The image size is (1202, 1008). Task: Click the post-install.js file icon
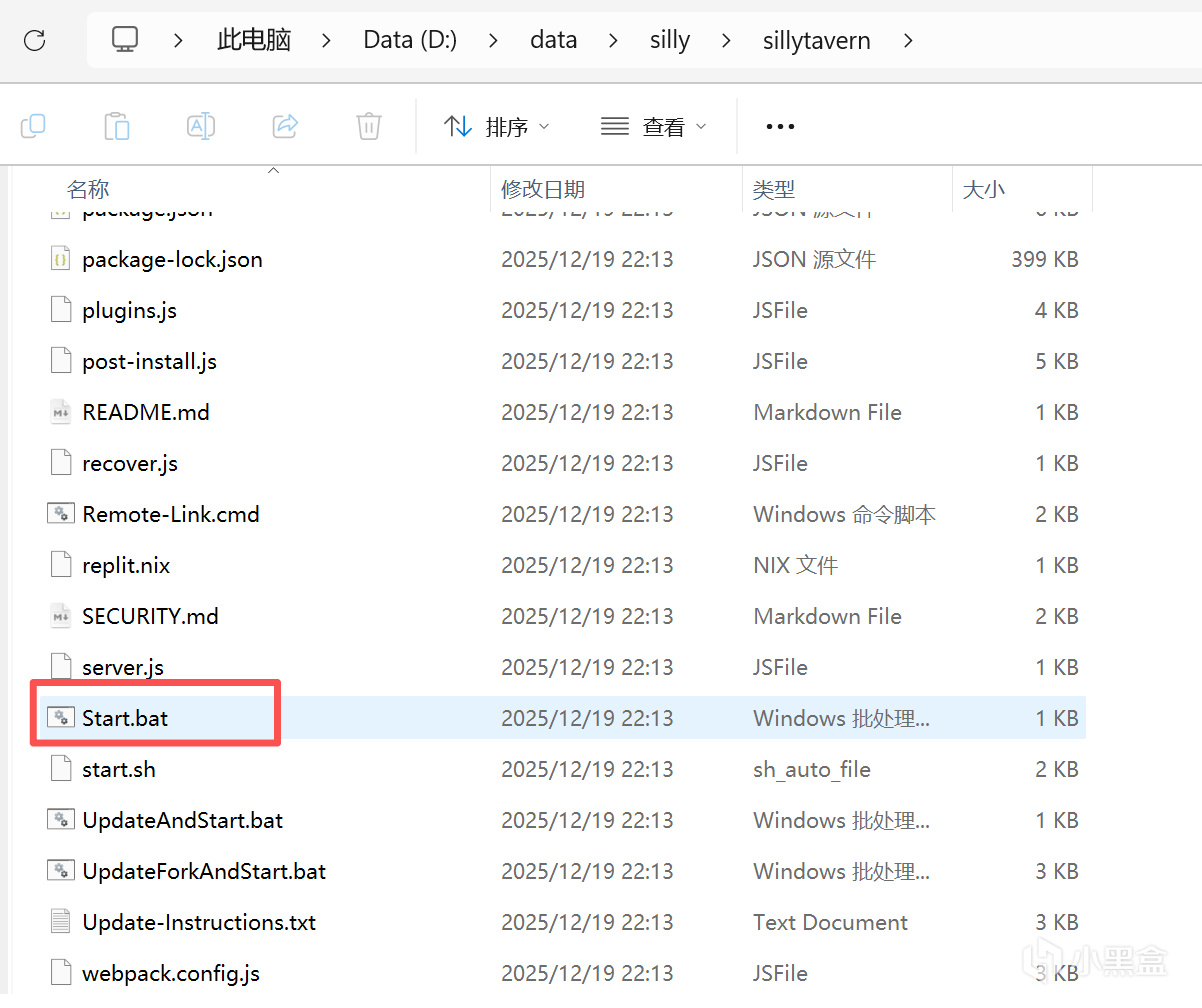[x=61, y=361]
